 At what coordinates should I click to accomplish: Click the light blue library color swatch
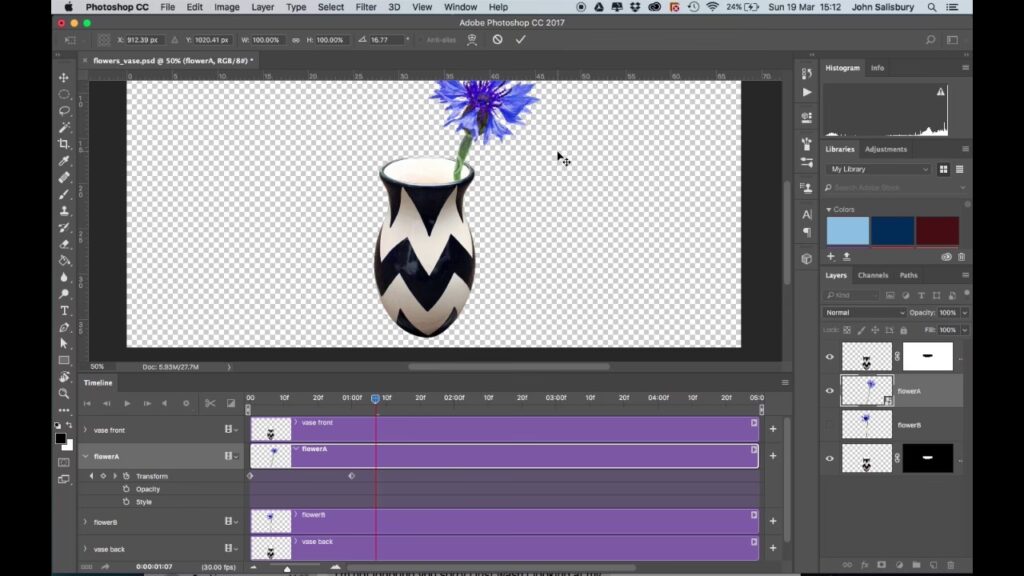click(847, 231)
